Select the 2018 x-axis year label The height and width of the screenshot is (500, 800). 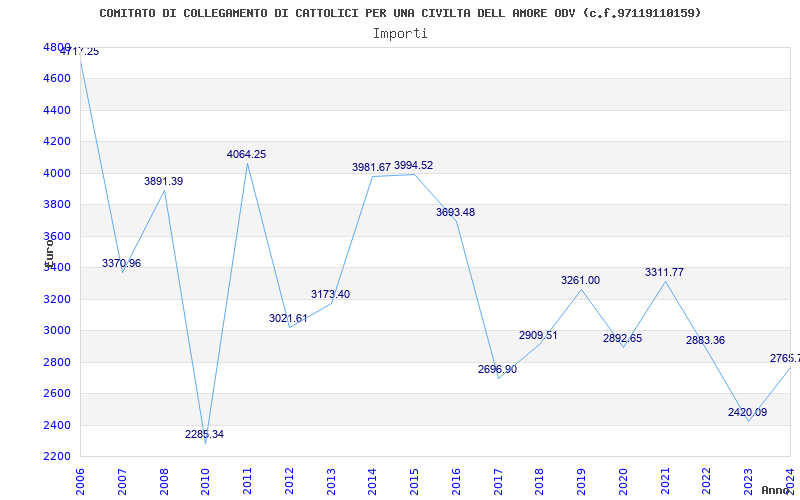540,481
